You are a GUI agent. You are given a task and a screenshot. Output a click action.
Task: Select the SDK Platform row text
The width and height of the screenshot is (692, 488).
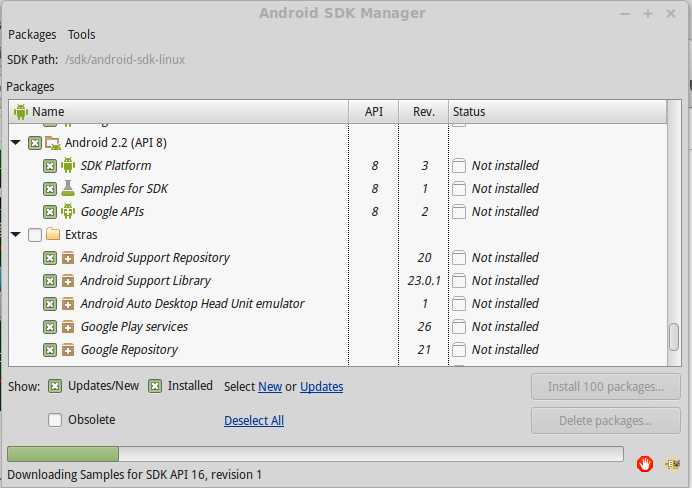[x=116, y=165]
